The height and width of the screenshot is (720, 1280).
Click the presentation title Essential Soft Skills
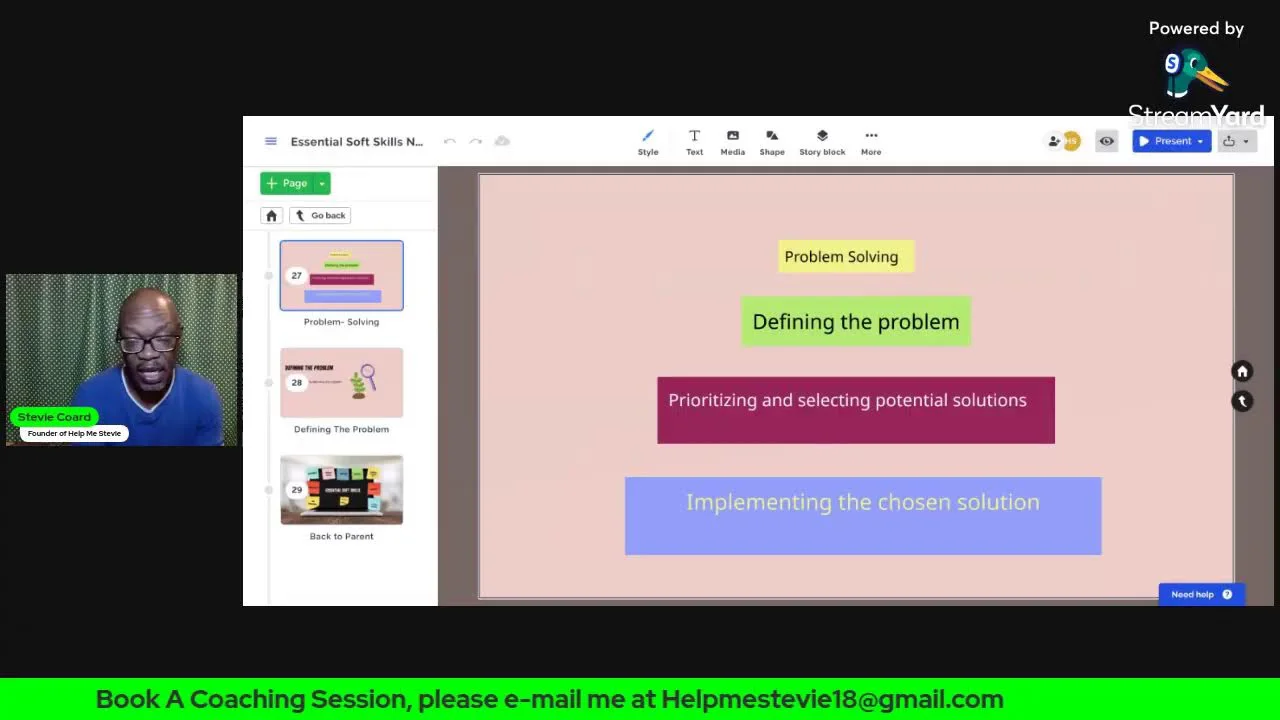pos(357,141)
